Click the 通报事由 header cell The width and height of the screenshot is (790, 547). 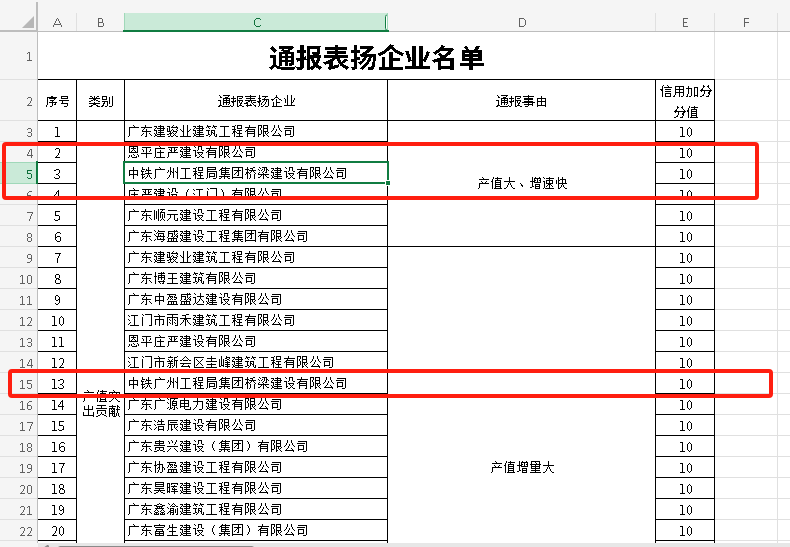pyautogui.click(x=521, y=101)
